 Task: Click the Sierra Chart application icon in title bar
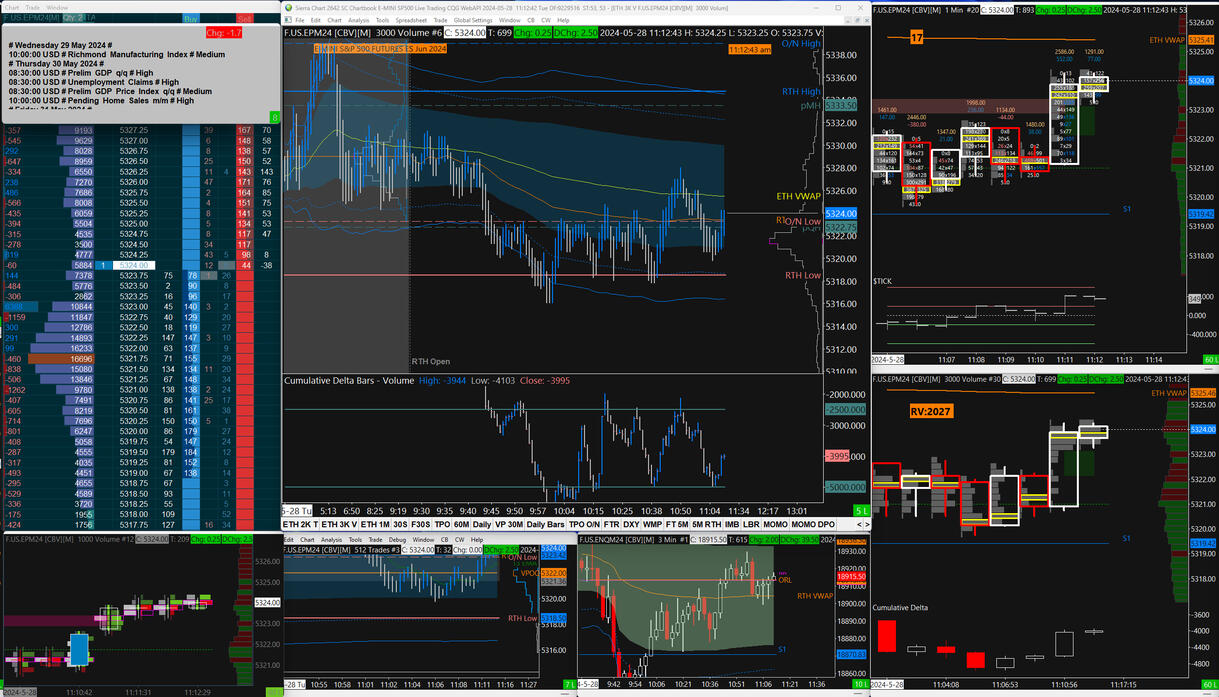coord(288,6)
